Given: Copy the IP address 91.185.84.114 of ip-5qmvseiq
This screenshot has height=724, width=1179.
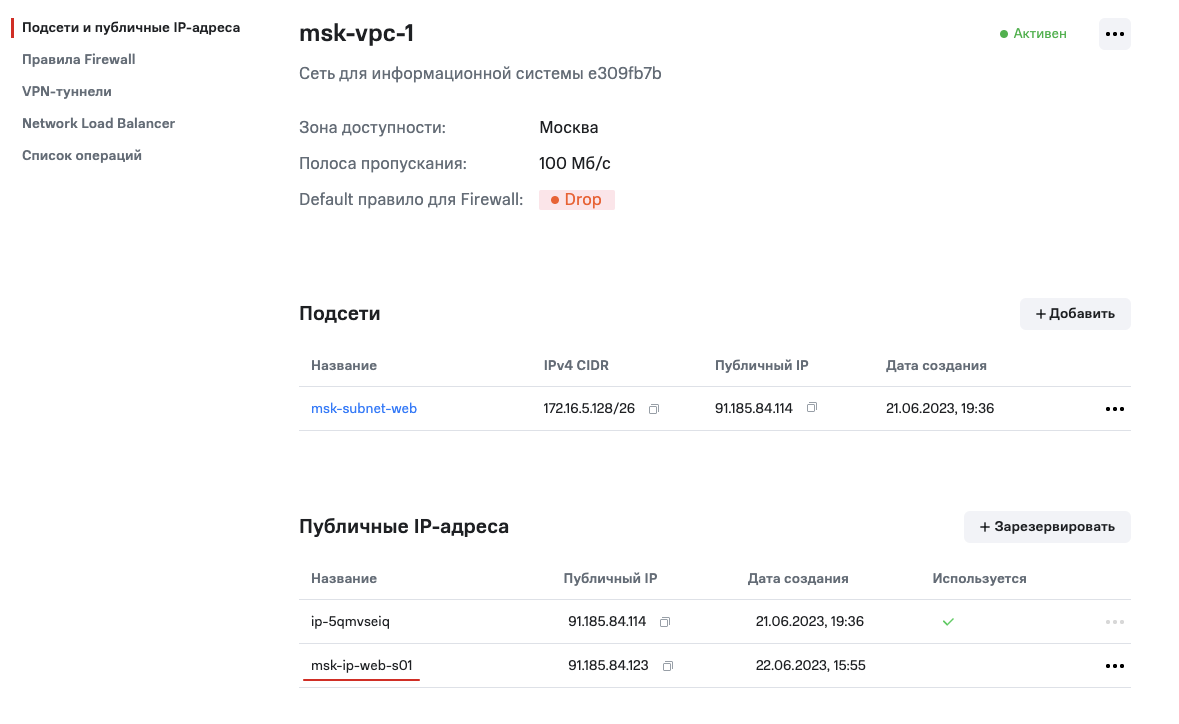Looking at the screenshot, I should pyautogui.click(x=665, y=622).
